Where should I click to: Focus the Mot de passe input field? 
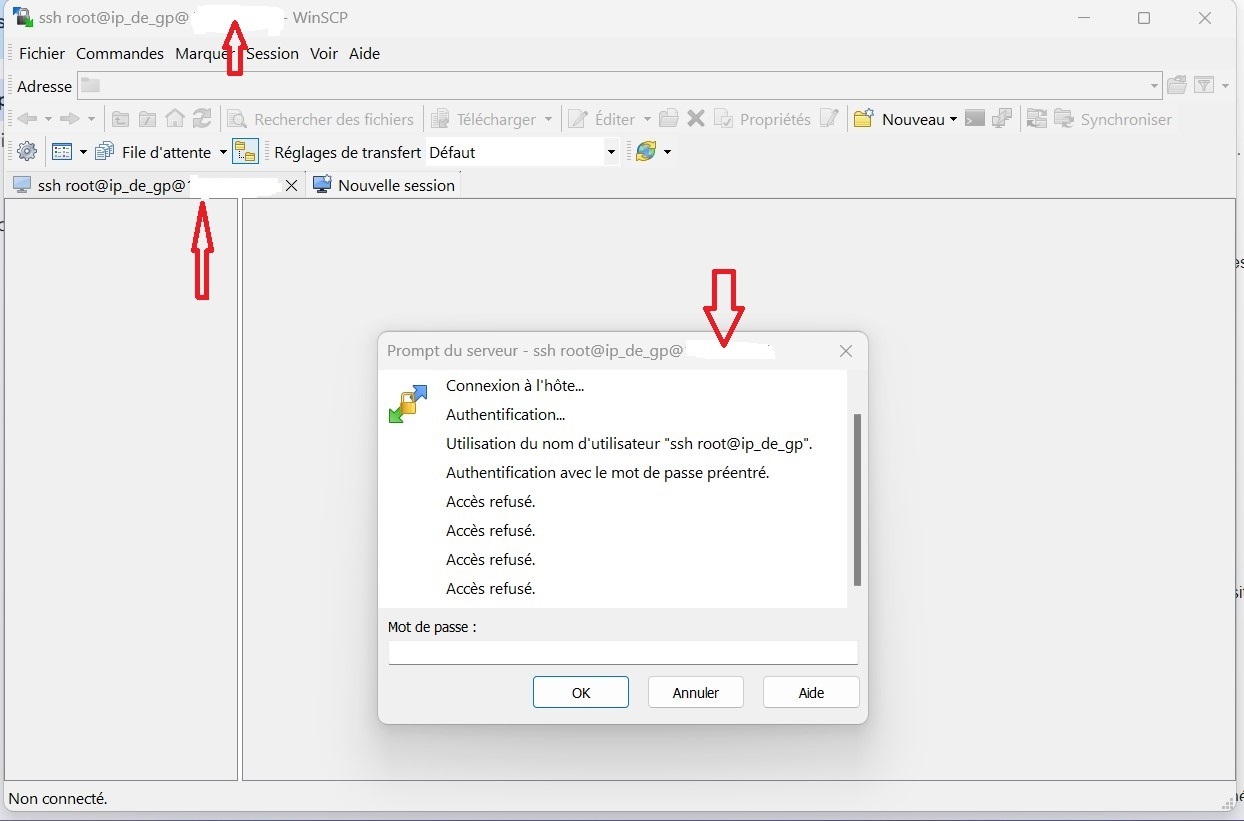point(623,652)
